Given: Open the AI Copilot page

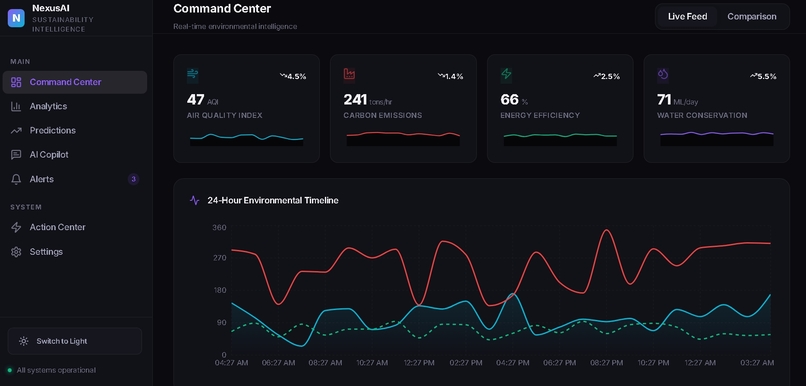Looking at the screenshot, I should click(75, 155).
